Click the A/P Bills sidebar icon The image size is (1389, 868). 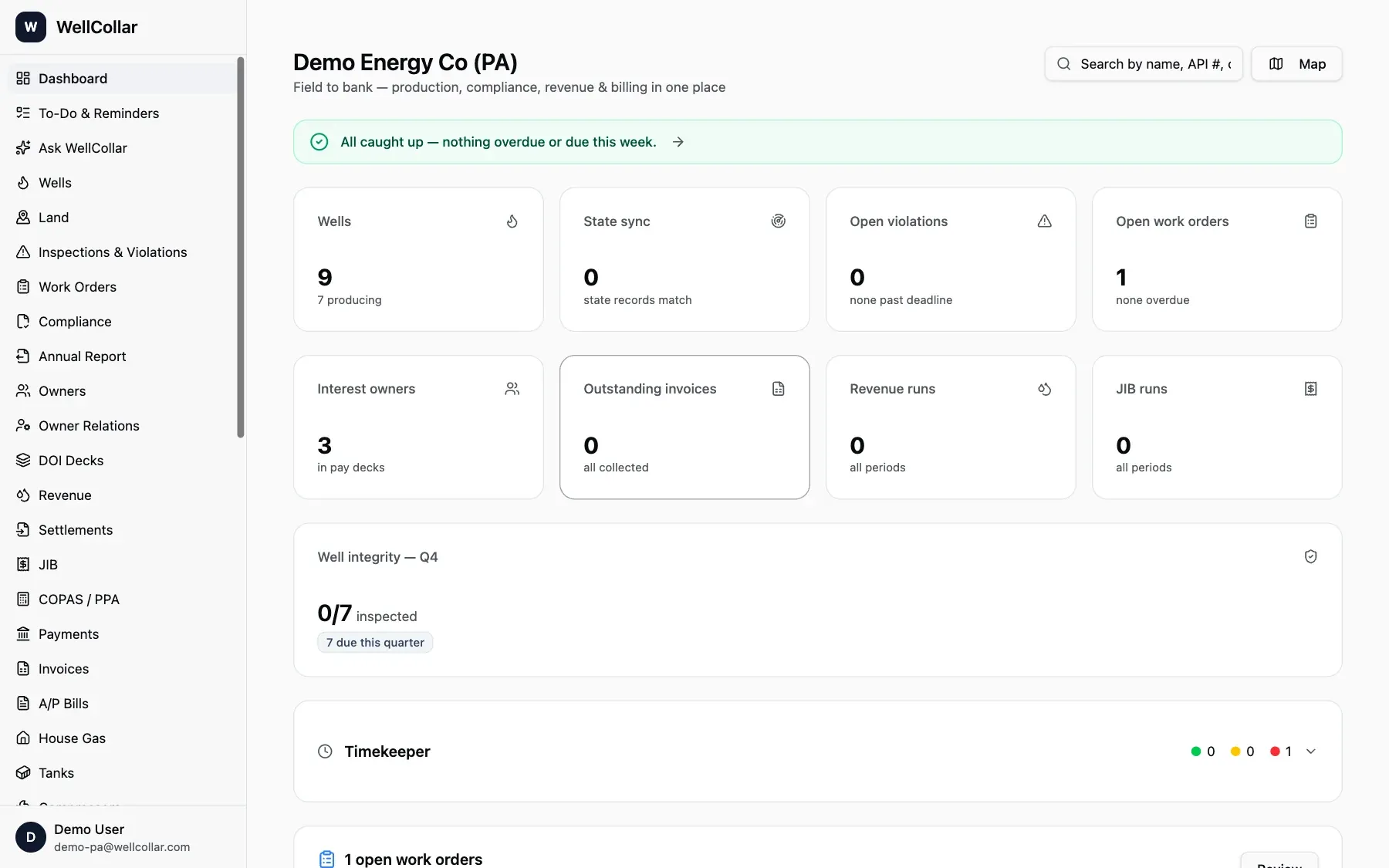pos(23,704)
